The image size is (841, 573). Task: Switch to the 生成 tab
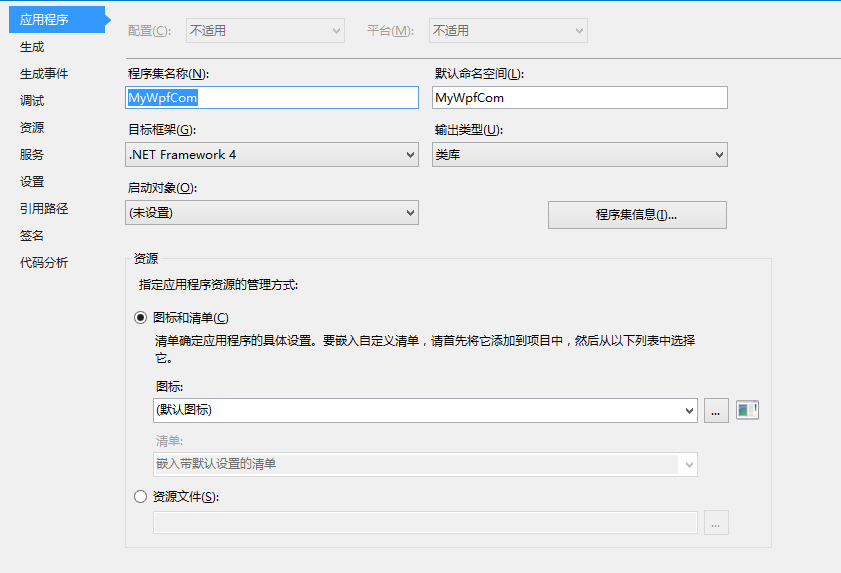click(32, 47)
